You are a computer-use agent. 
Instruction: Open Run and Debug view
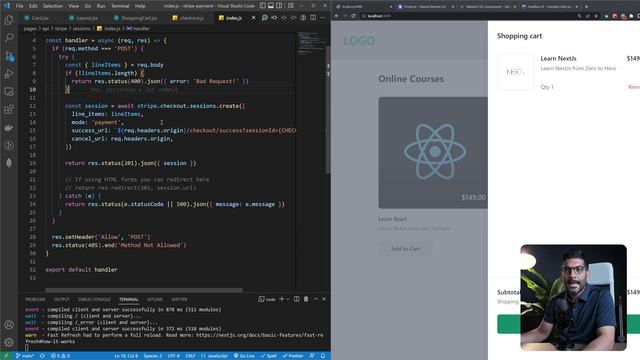click(x=9, y=73)
